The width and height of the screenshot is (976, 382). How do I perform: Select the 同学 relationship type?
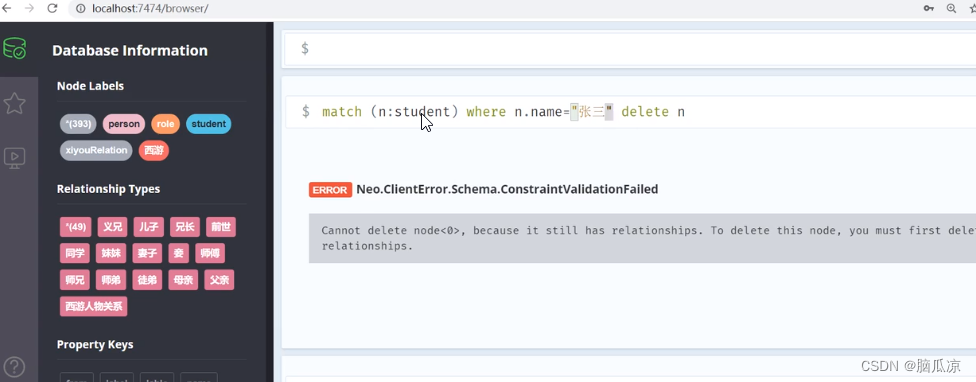tap(75, 253)
